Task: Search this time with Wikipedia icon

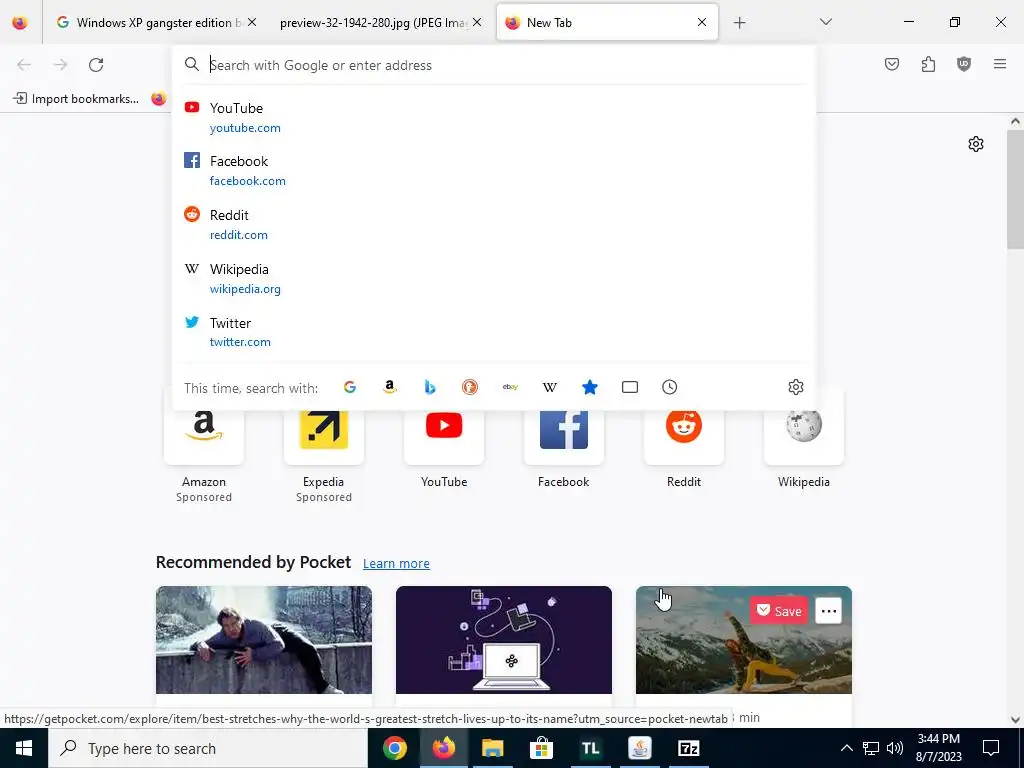Action: click(550, 387)
